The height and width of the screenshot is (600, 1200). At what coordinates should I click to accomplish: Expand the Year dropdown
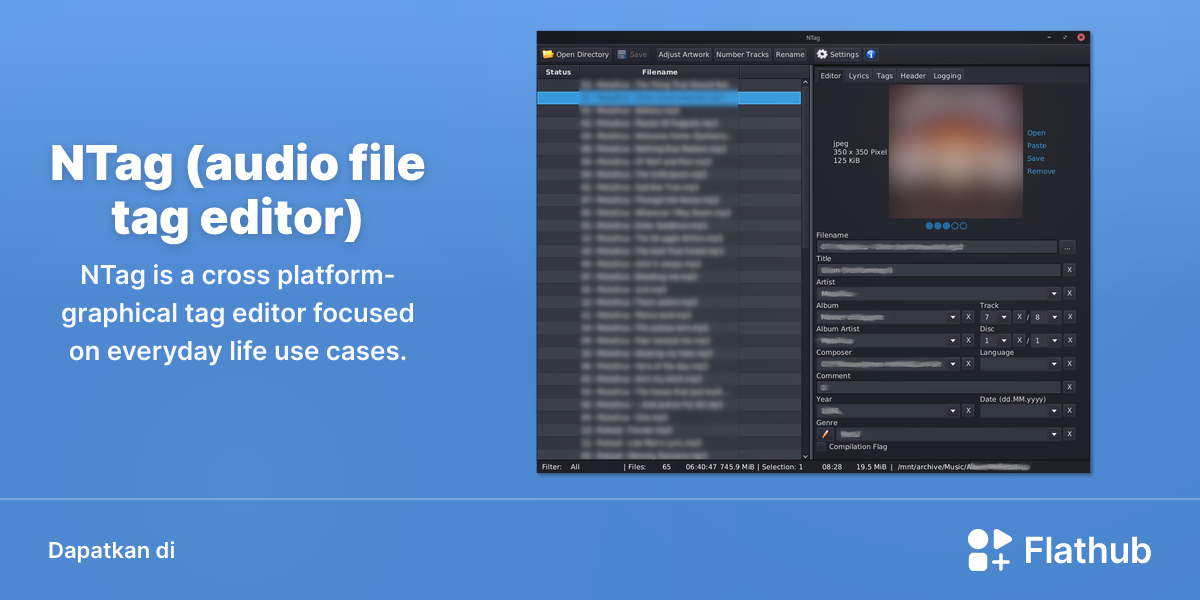[x=953, y=411]
